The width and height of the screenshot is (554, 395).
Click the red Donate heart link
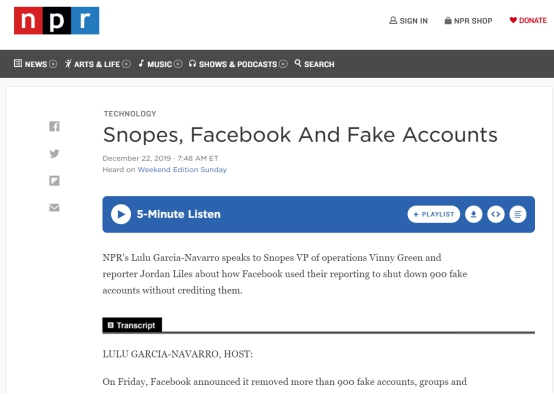pos(528,20)
